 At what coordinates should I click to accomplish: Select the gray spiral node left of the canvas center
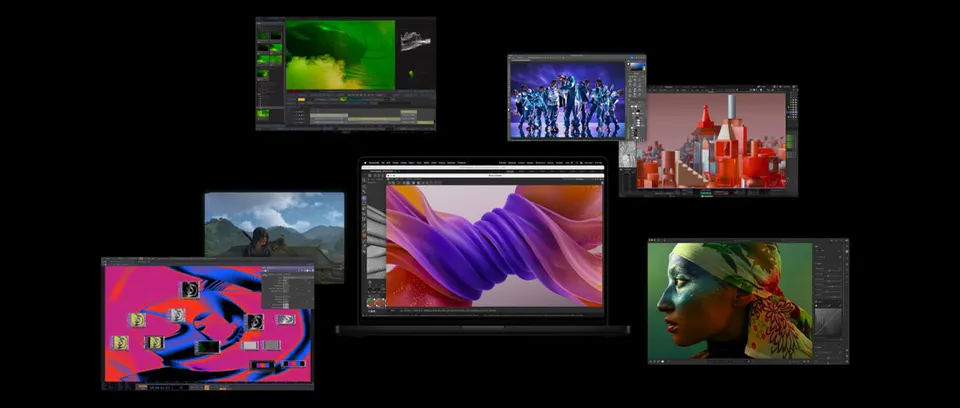click(177, 315)
